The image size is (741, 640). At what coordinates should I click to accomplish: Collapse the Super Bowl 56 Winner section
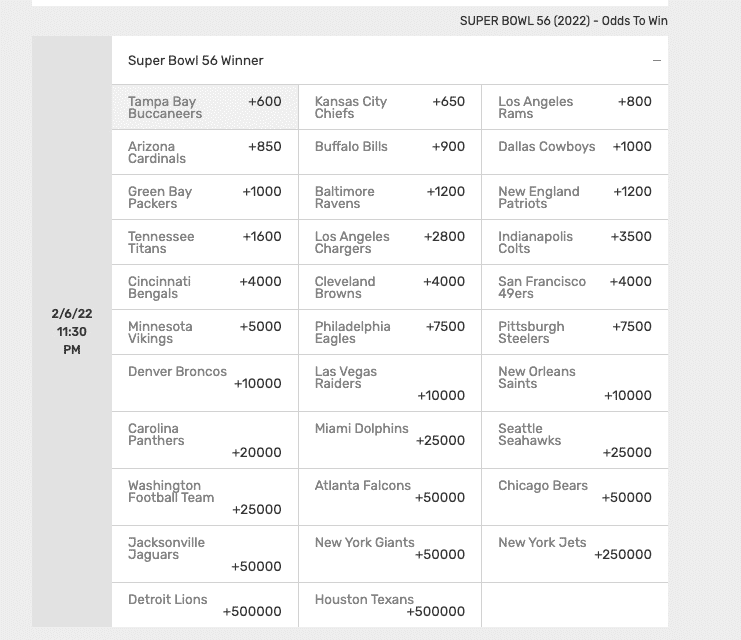(x=656, y=61)
